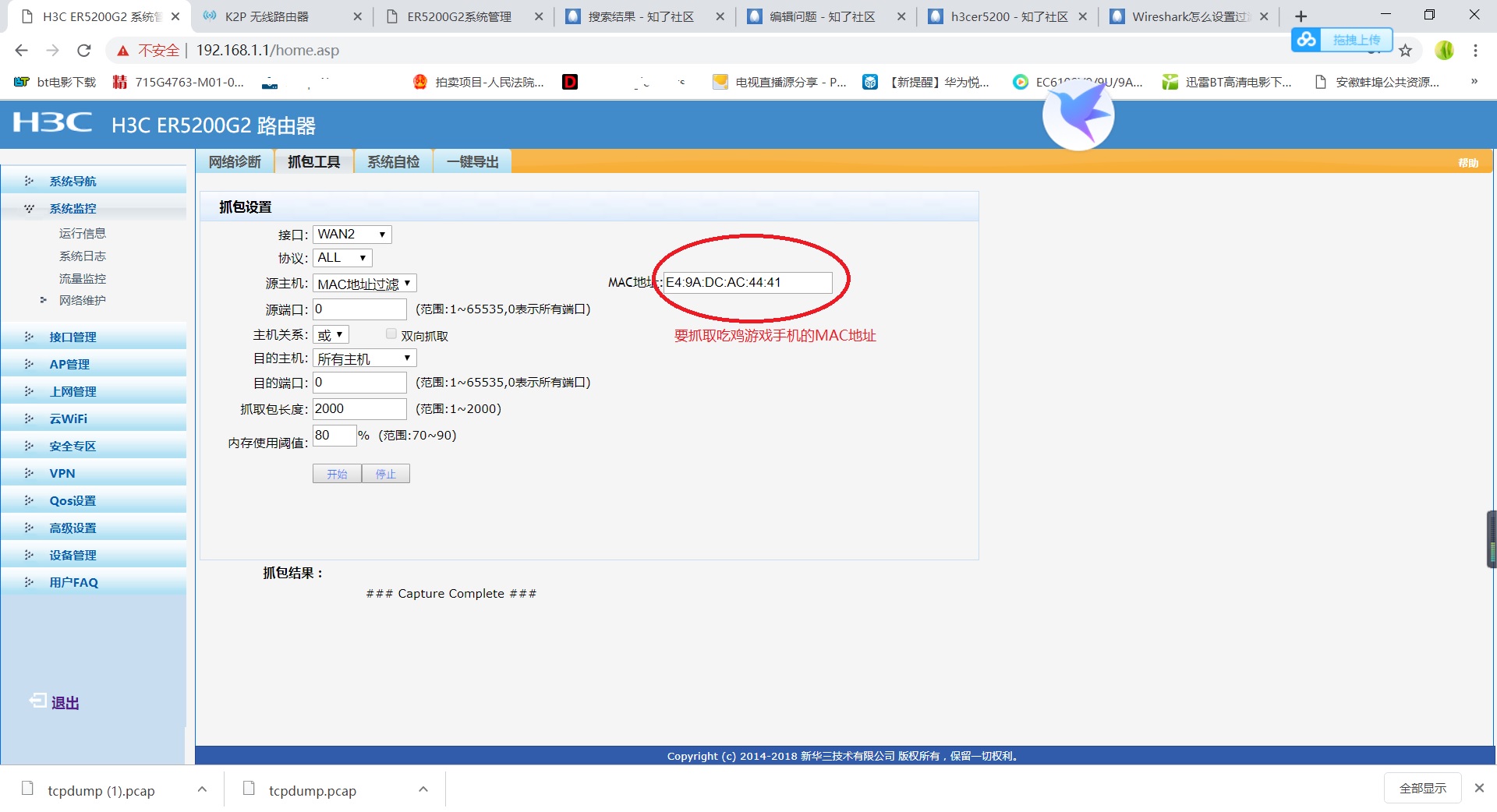Start capture with the 开始 button
Screen dimensions: 1497x812
(337, 474)
